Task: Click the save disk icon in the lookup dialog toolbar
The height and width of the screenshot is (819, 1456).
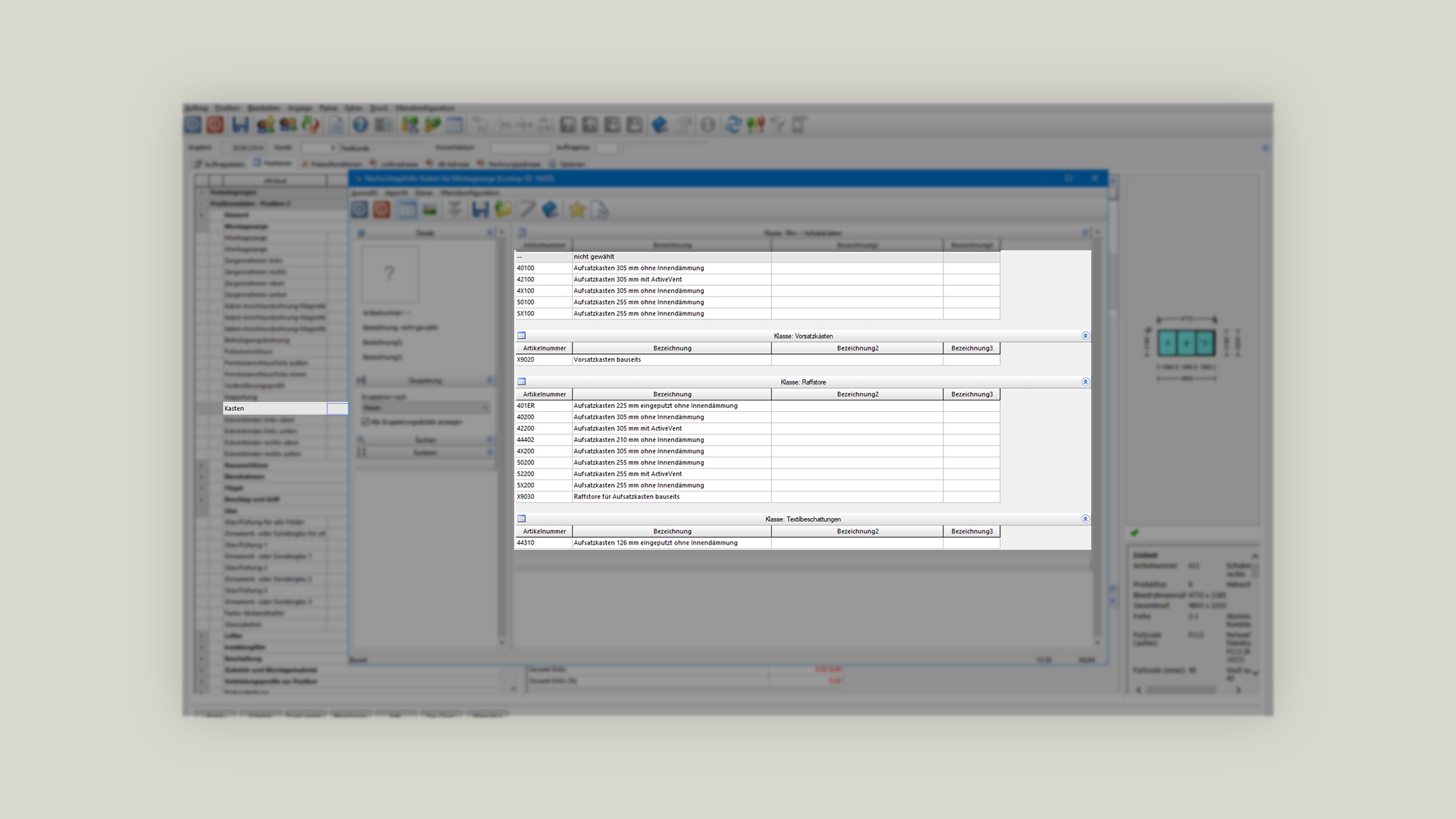Action: tap(480, 210)
